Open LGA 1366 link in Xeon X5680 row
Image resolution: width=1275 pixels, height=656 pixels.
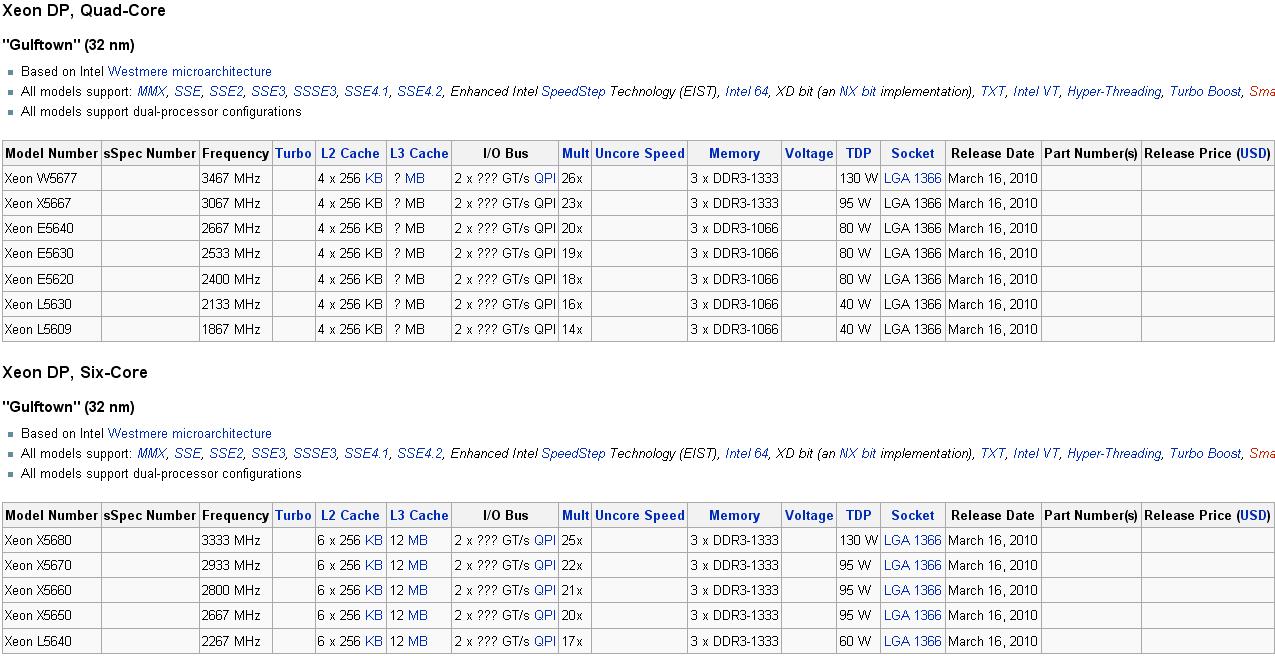[x=913, y=541]
